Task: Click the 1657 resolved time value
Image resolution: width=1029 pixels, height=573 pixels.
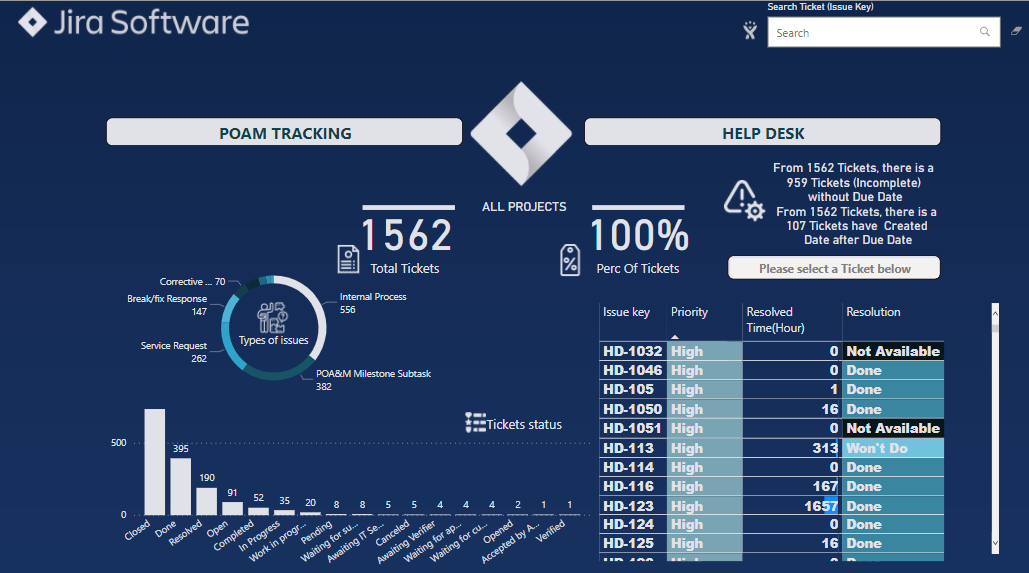Action: 821,506
